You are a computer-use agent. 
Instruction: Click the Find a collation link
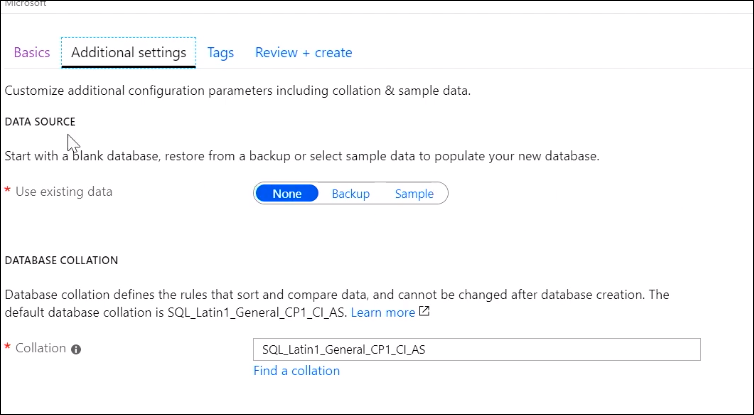pyautogui.click(x=297, y=370)
